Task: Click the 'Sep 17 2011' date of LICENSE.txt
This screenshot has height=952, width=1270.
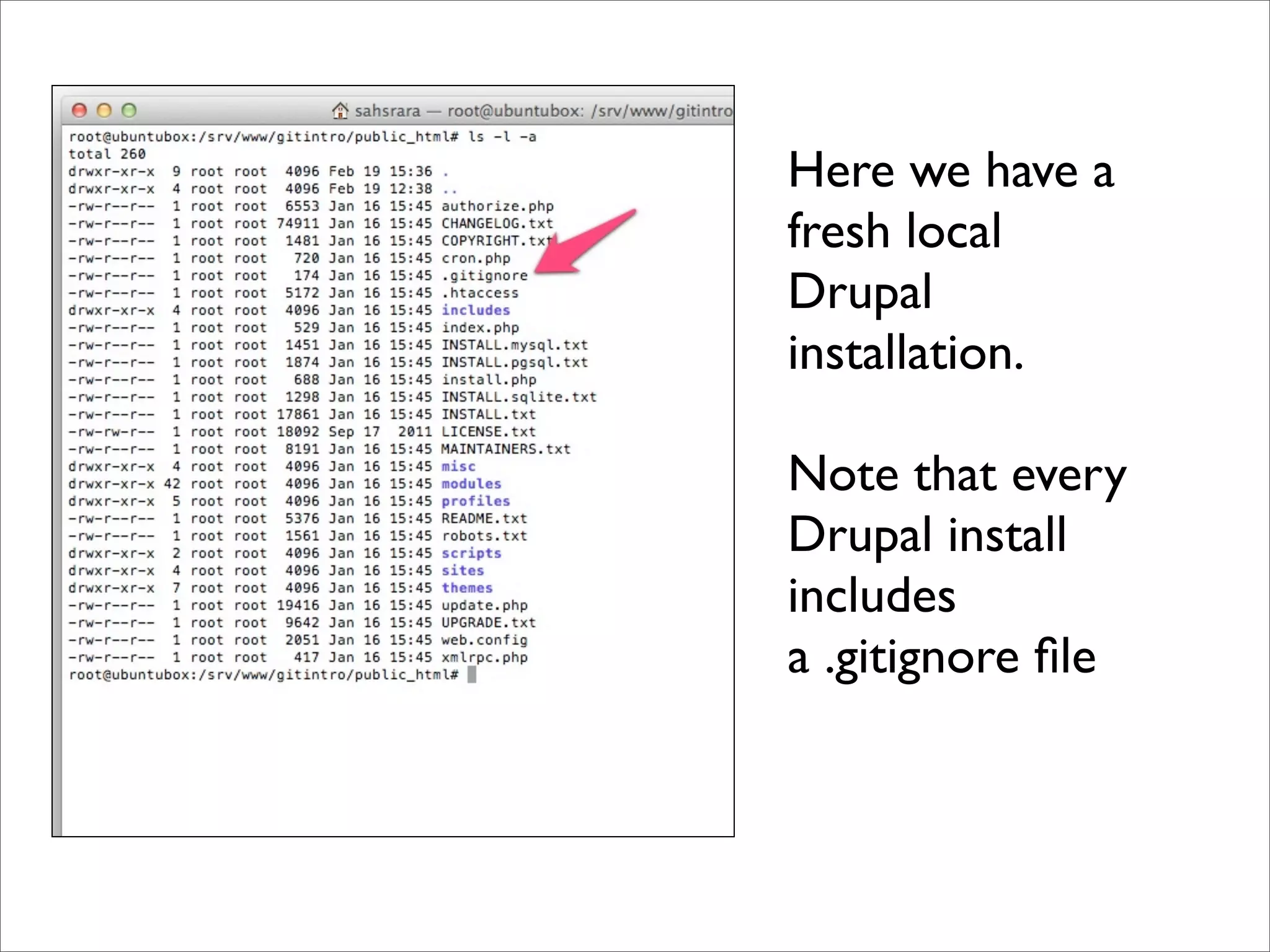Action: pyautogui.click(x=380, y=431)
